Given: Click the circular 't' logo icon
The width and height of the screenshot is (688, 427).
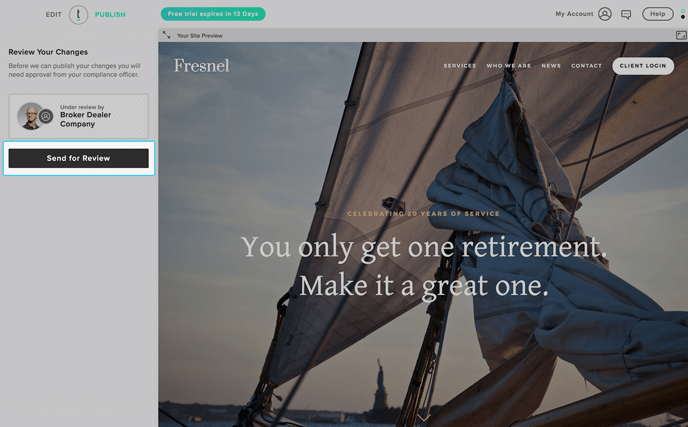Looking at the screenshot, I should 78,14.
